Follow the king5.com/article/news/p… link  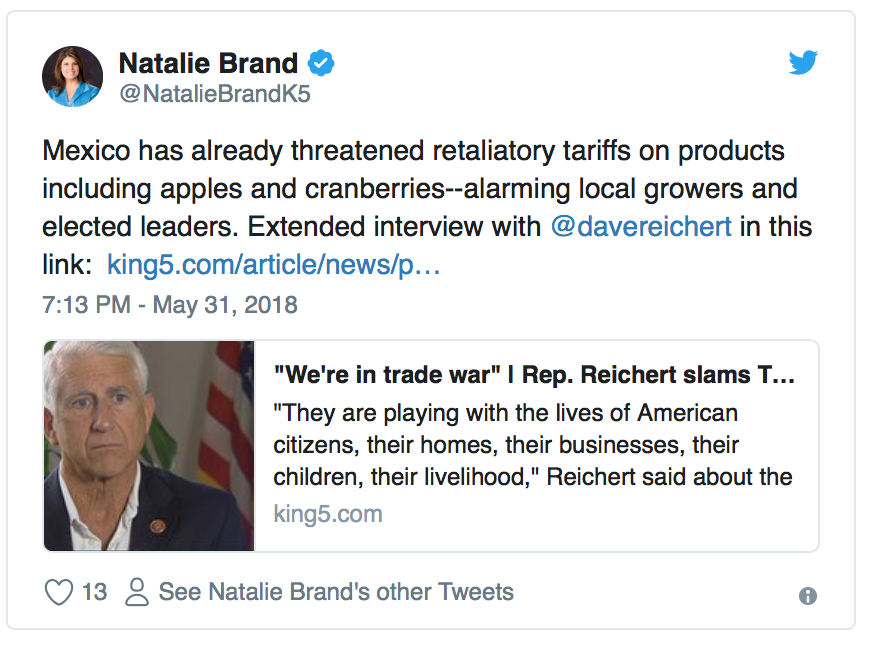(x=274, y=264)
